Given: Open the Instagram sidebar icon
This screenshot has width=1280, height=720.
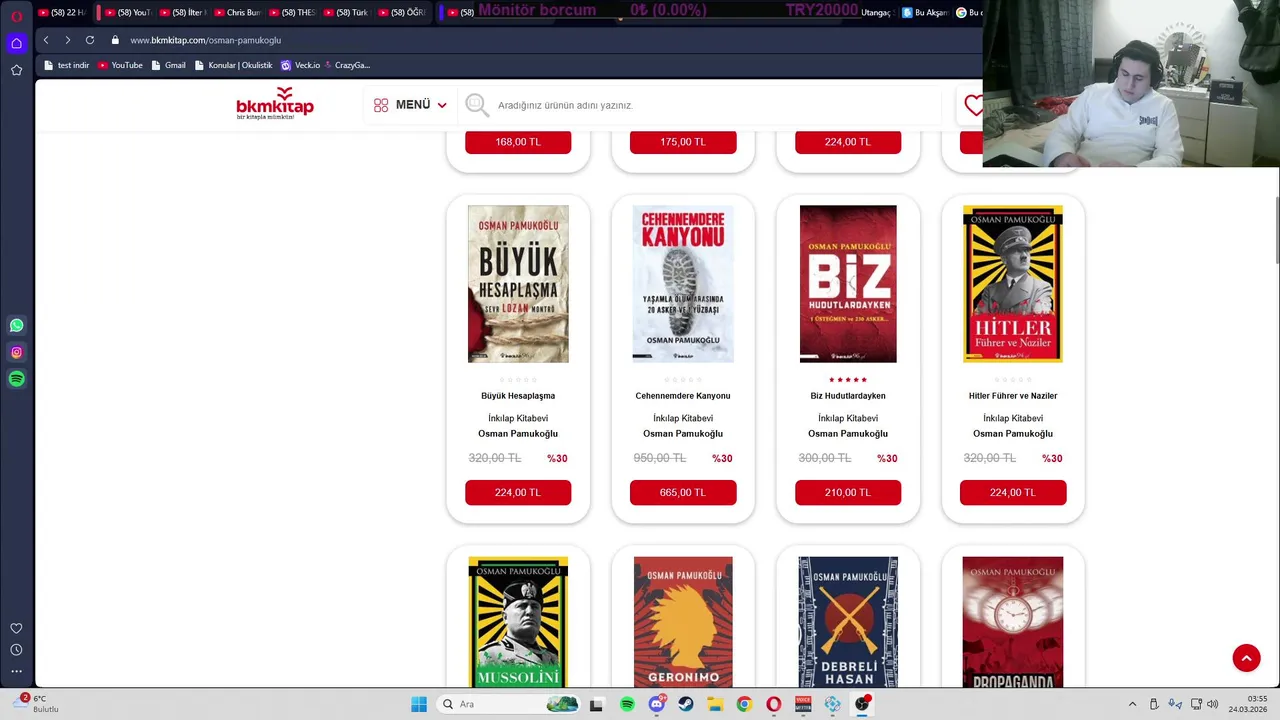Looking at the screenshot, I should [16, 352].
